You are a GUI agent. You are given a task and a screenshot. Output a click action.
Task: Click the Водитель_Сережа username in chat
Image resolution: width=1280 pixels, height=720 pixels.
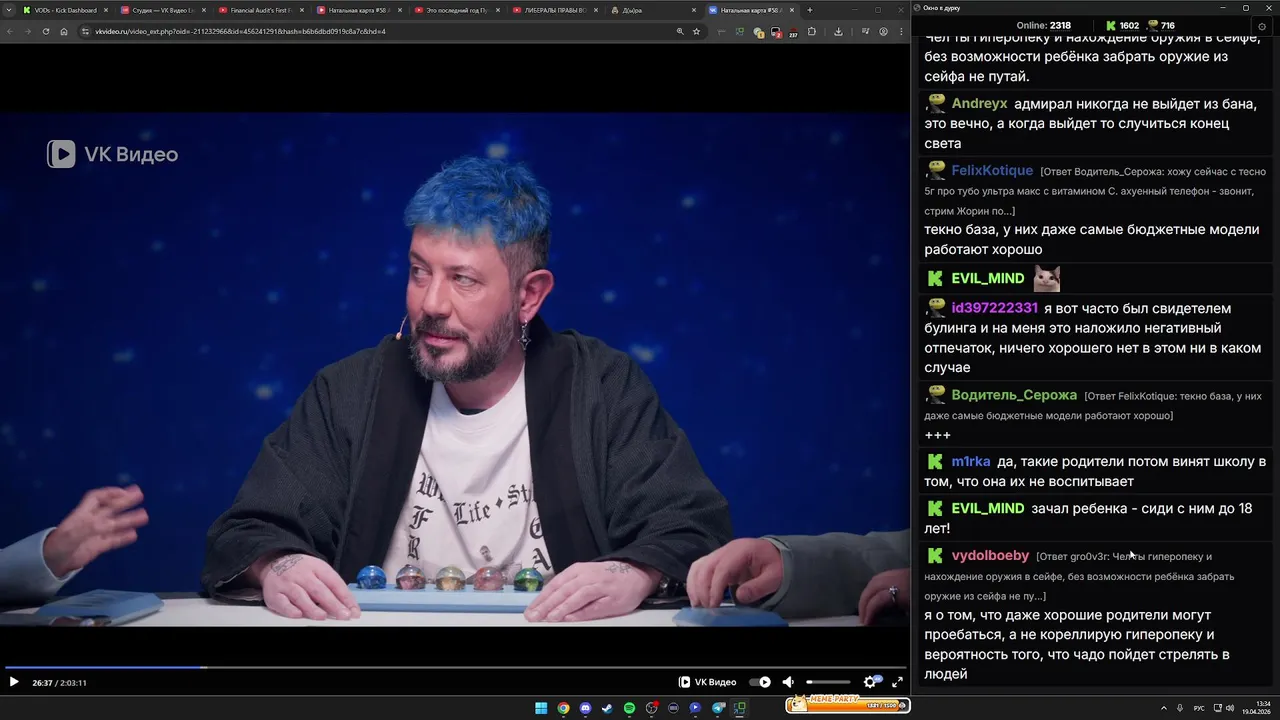[1014, 395]
